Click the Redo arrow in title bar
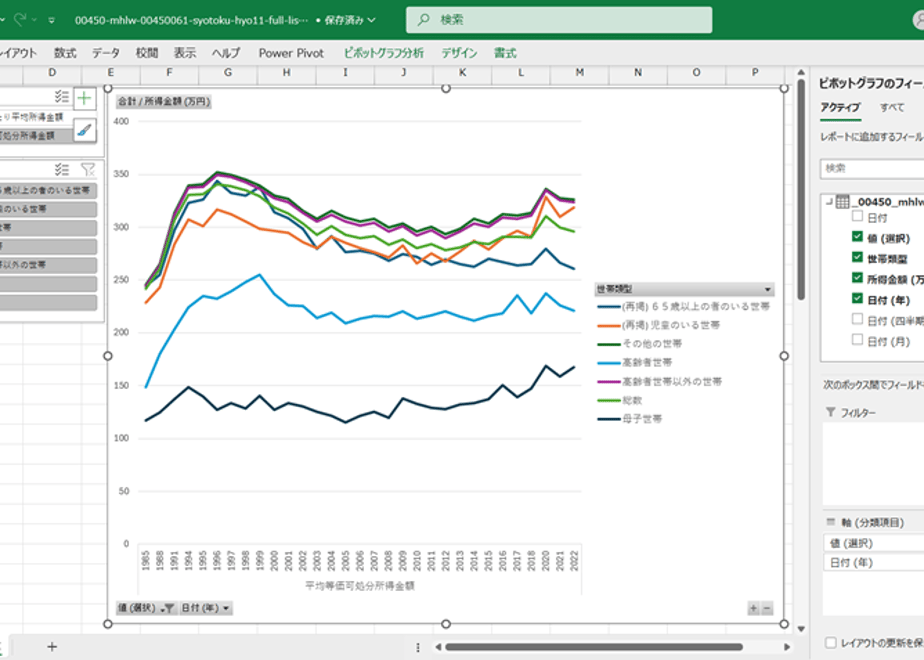The width and height of the screenshot is (924, 660). 21,20
